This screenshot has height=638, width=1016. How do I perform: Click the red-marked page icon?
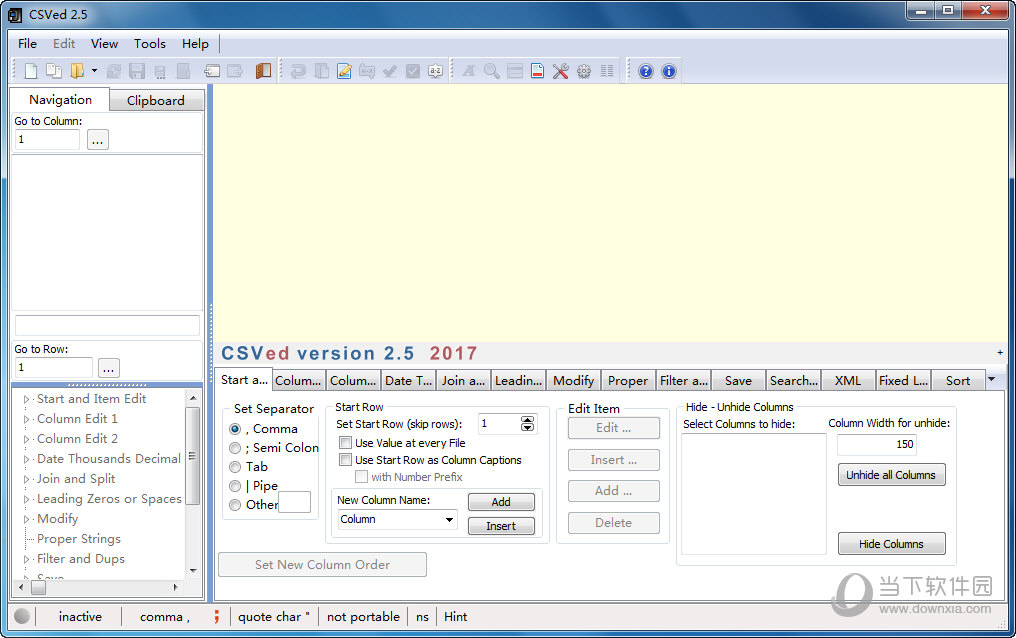537,71
